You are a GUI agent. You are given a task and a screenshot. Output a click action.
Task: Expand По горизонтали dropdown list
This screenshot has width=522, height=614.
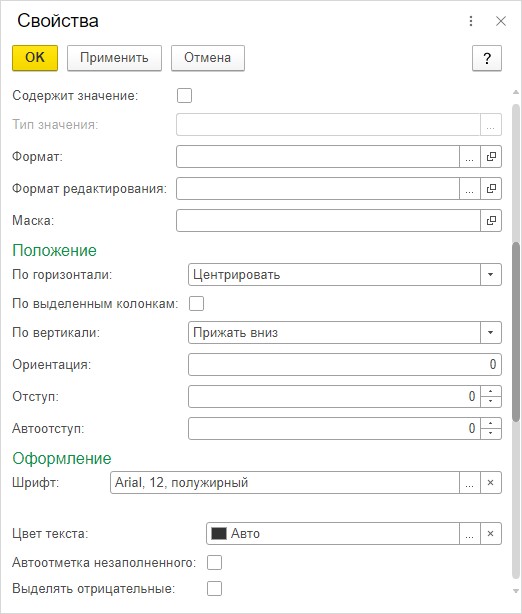coord(491,274)
